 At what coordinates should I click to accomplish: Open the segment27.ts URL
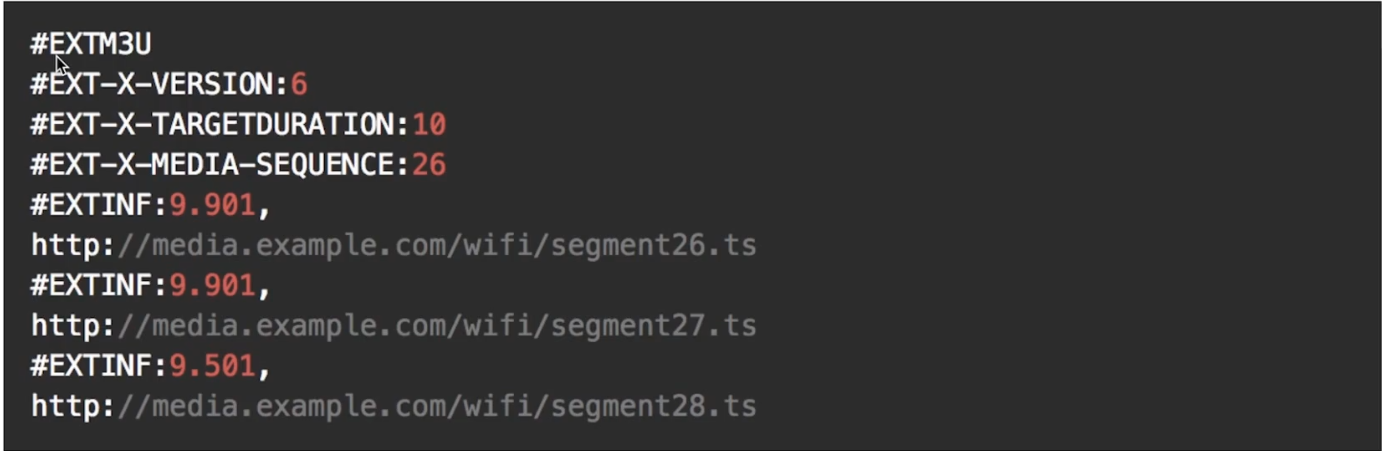pyautogui.click(x=393, y=326)
